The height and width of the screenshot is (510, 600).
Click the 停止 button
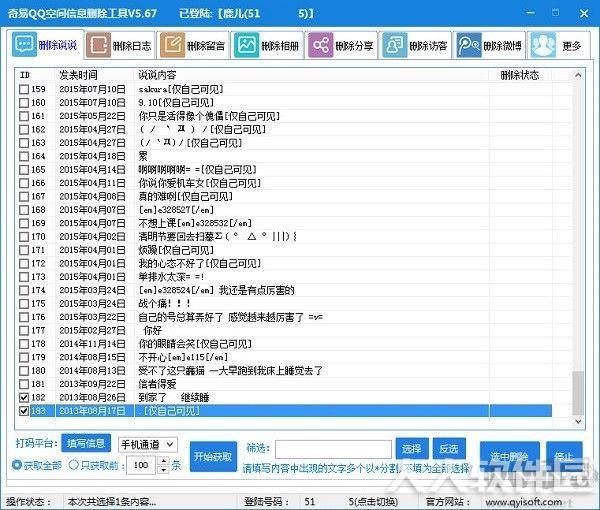click(x=564, y=456)
